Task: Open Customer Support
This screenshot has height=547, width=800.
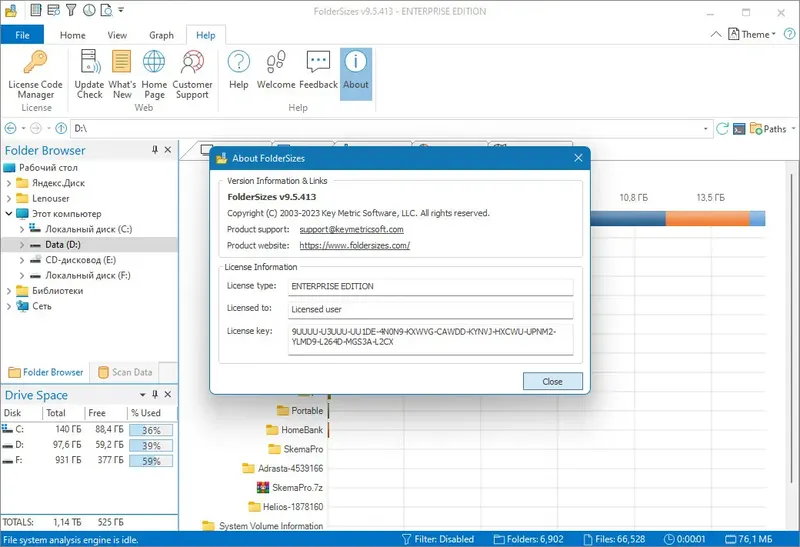Action: coord(192,74)
